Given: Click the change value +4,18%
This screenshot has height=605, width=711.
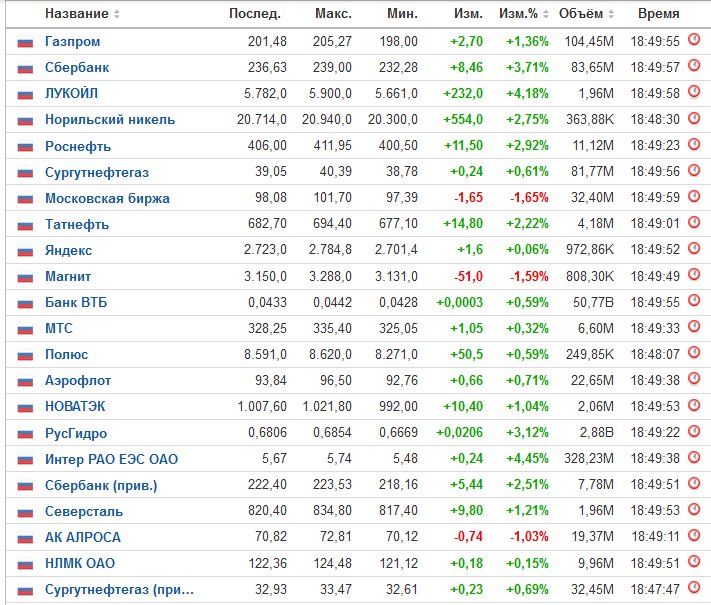Looking at the screenshot, I should pos(527,93).
